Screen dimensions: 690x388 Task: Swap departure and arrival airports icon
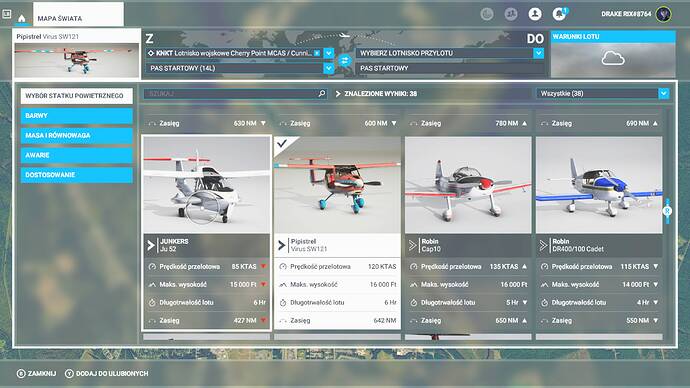[345, 61]
